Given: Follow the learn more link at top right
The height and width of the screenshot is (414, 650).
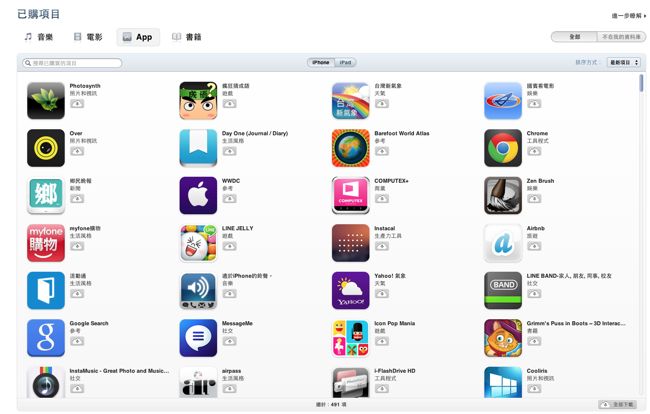Looking at the screenshot, I should pyautogui.click(x=628, y=16).
